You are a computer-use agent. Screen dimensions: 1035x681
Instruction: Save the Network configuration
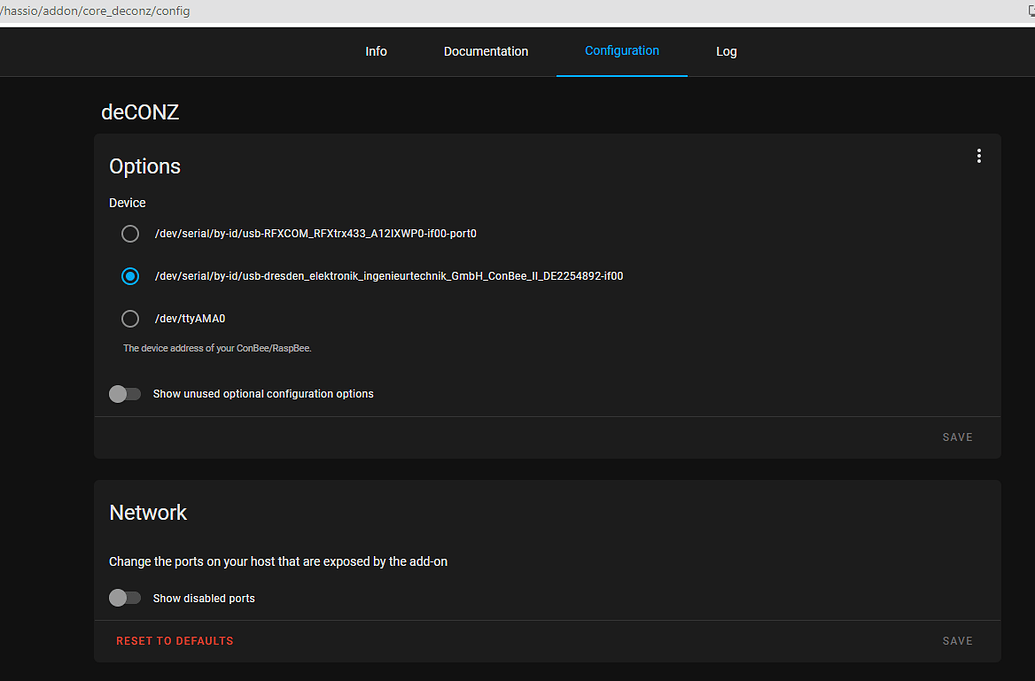[957, 640]
